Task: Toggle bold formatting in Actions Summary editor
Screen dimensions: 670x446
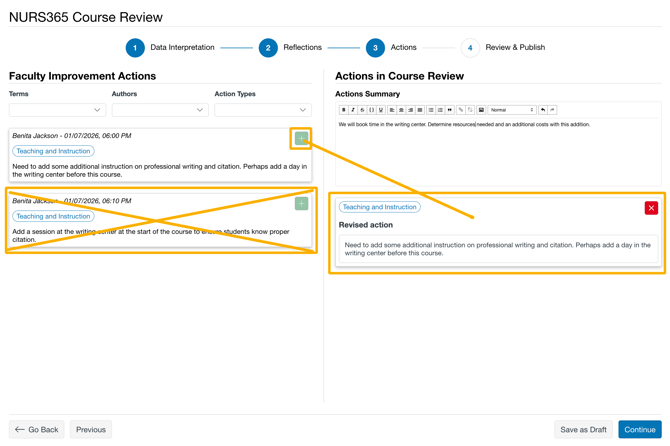Action: click(x=344, y=110)
